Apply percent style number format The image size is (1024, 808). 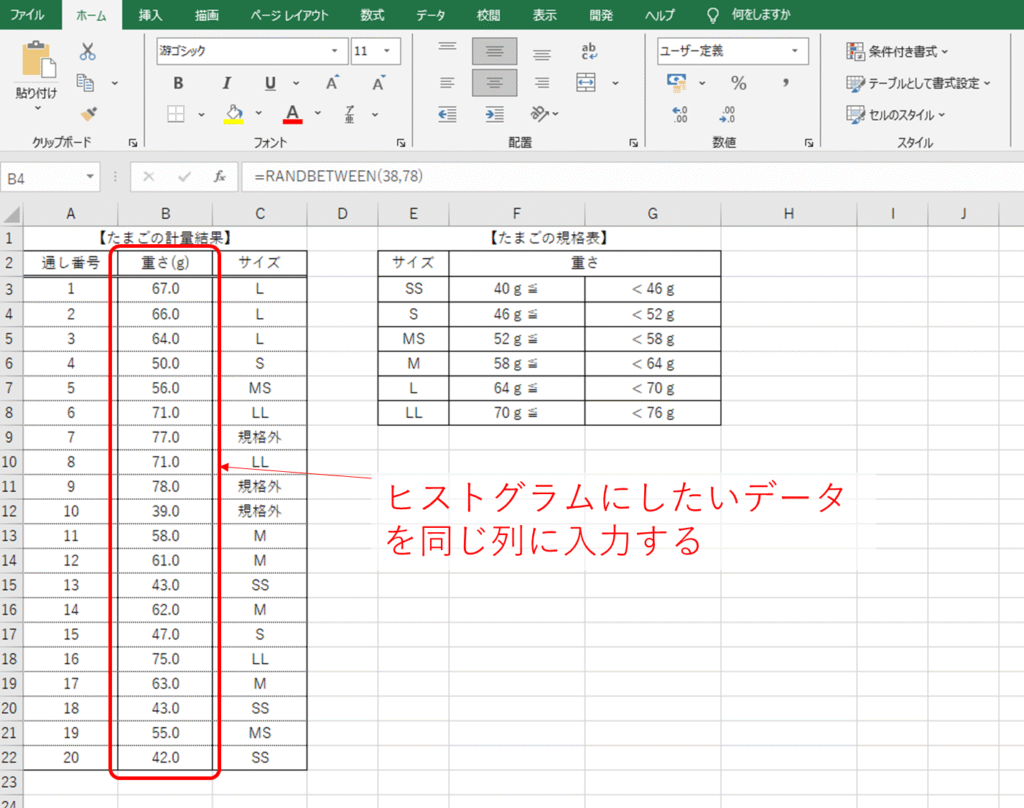point(738,83)
